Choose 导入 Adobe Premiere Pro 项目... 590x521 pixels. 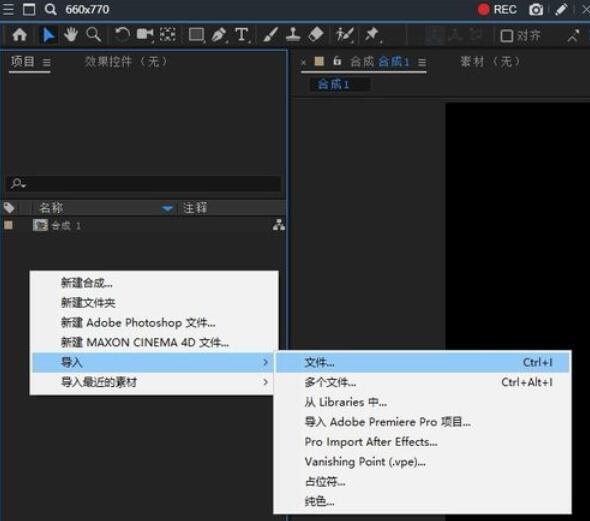(x=423, y=422)
